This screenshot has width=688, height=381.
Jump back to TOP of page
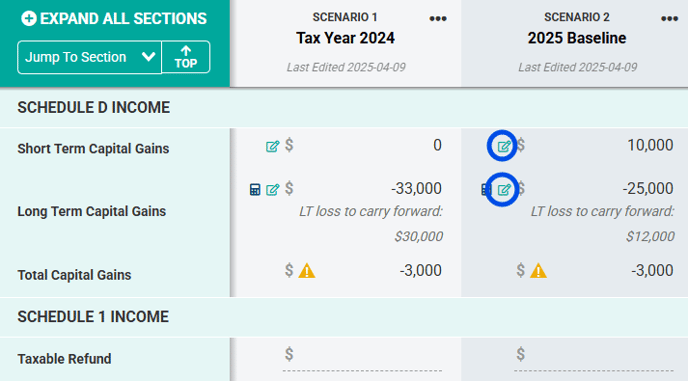(x=186, y=57)
